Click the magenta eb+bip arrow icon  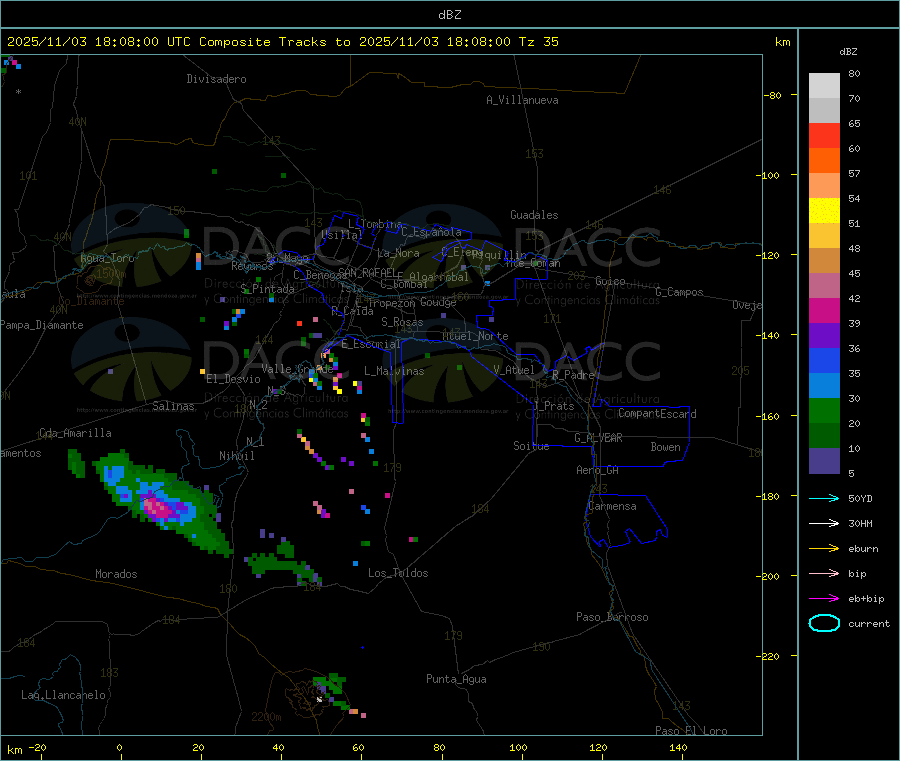pyautogui.click(x=824, y=598)
